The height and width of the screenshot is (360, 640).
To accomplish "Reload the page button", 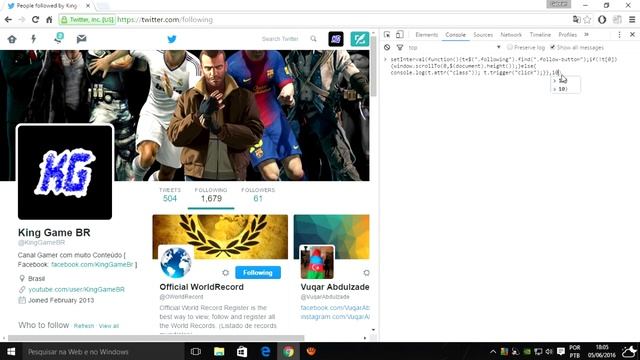I will (36, 20).
